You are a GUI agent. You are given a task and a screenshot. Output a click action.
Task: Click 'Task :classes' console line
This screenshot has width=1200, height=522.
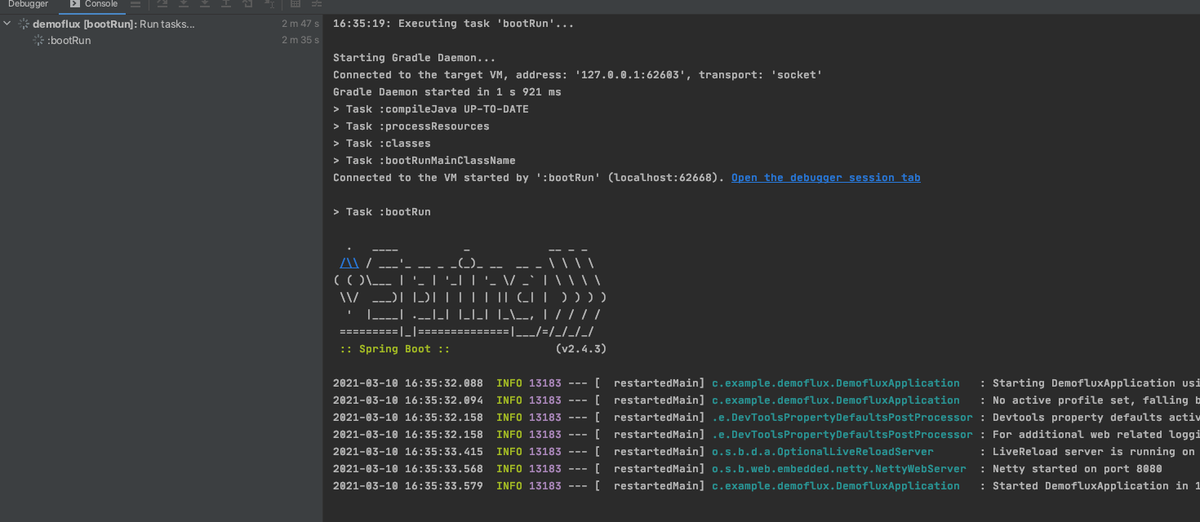coord(382,143)
